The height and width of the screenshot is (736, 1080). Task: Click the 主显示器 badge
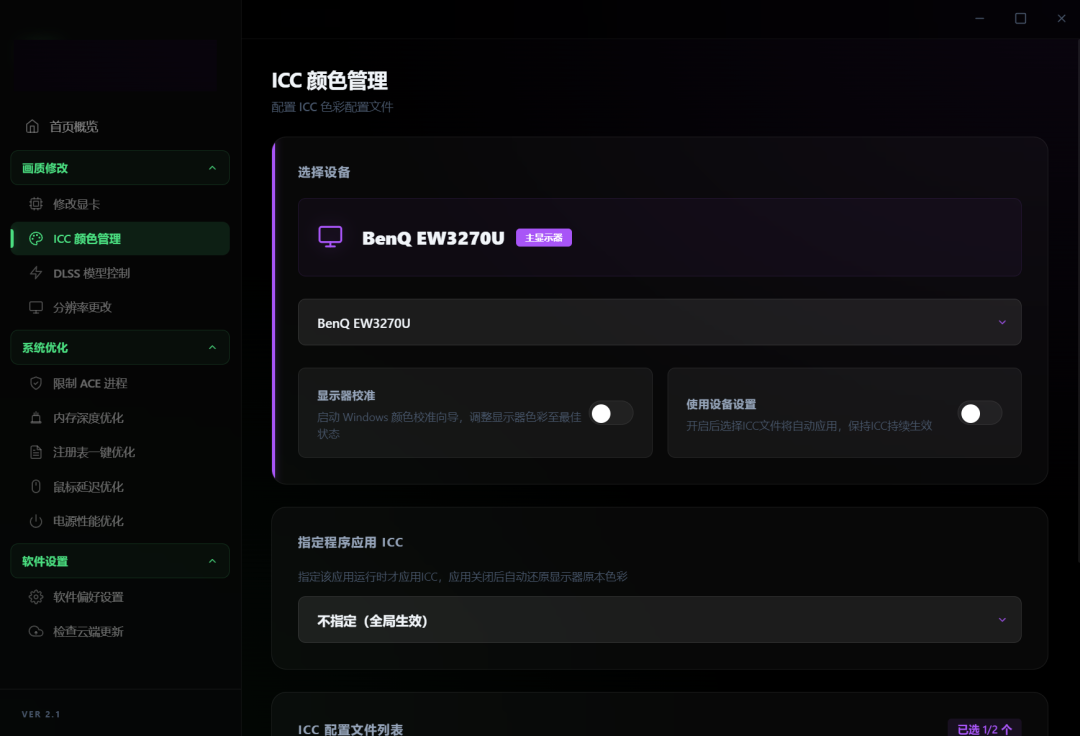[543, 238]
